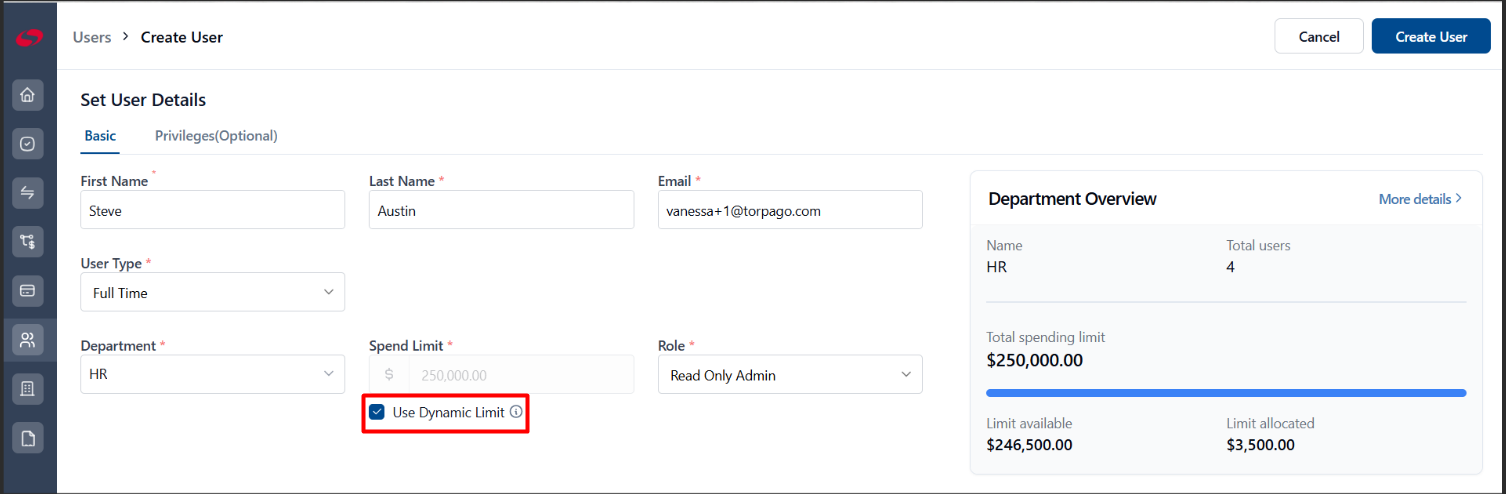Select the Basic tab
Image resolution: width=1506 pixels, height=494 pixels.
100,136
